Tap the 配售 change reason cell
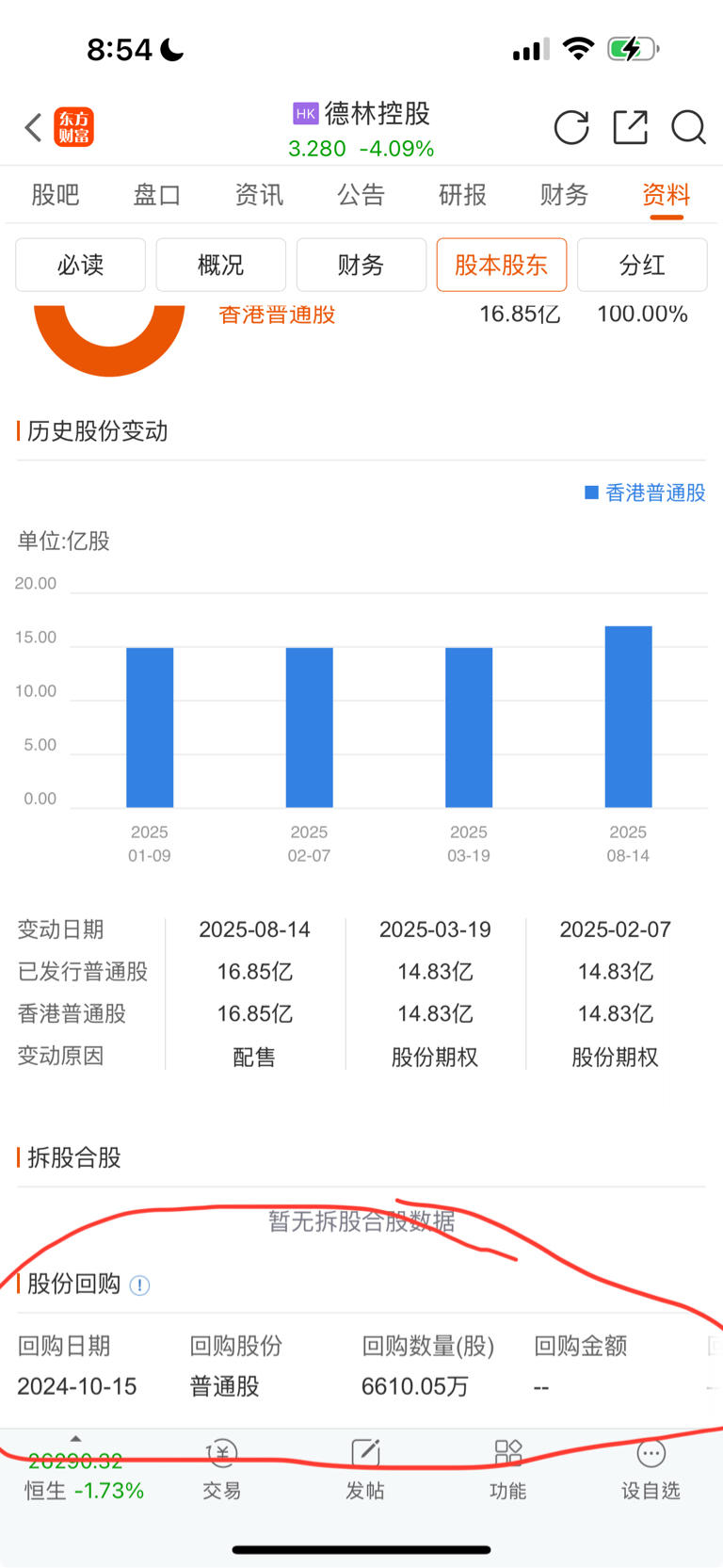 click(255, 1057)
